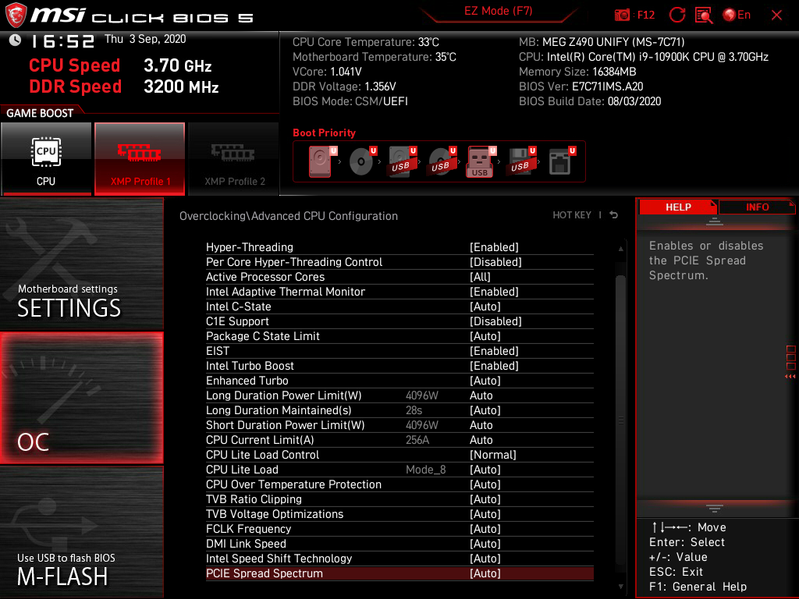Click the GAME BOOST label tab
Screen dimensions: 799x599
(40, 113)
